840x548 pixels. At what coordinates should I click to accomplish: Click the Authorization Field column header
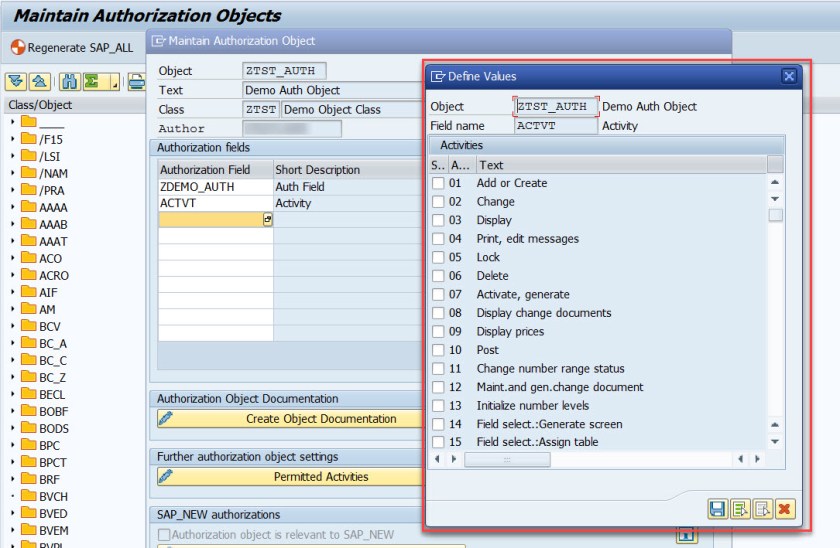216,170
